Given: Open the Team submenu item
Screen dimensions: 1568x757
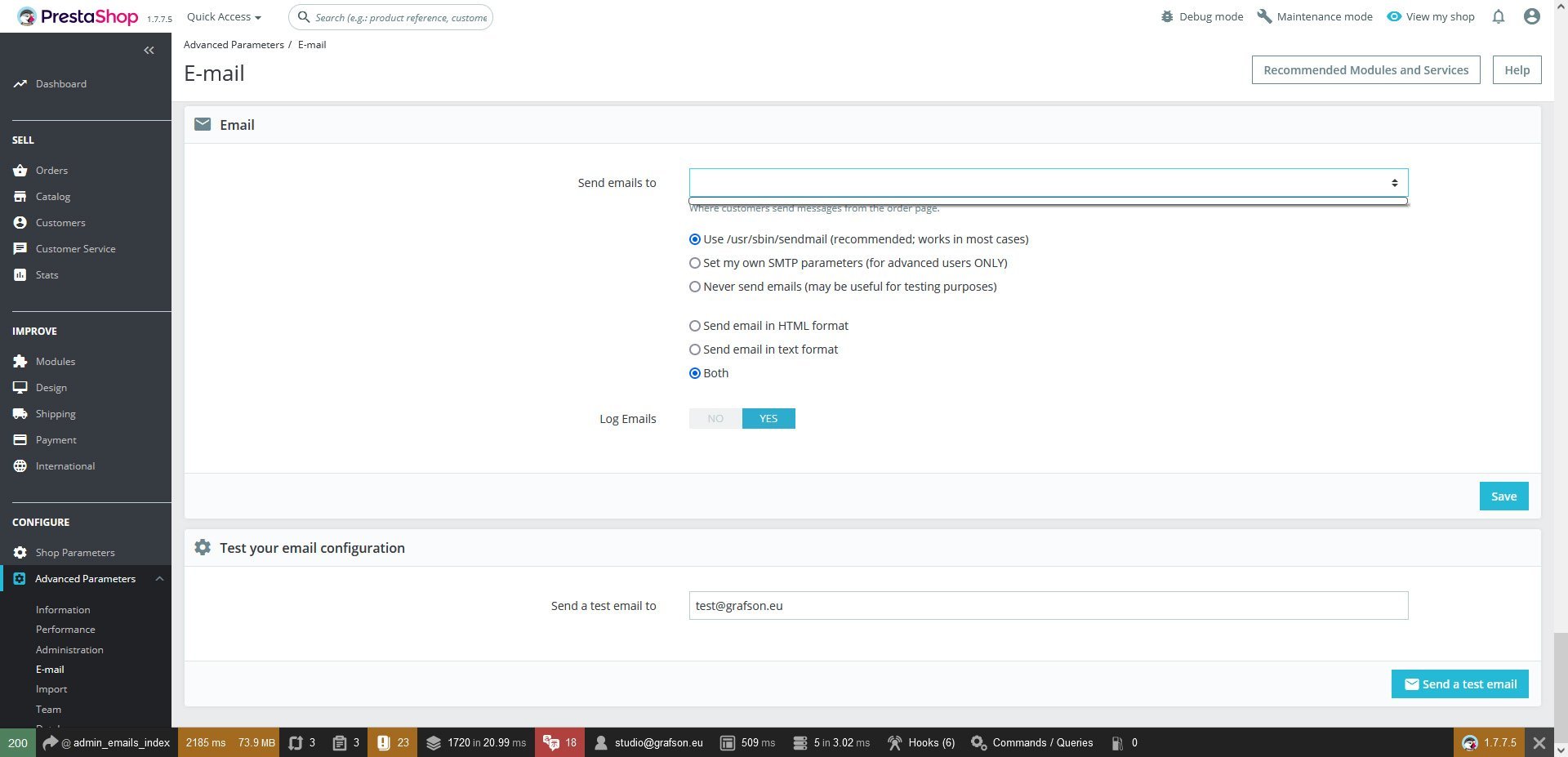Looking at the screenshot, I should 48,710.
